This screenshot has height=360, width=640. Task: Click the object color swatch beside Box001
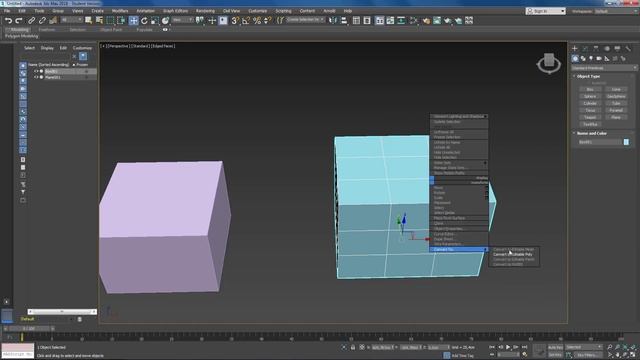coord(626,142)
